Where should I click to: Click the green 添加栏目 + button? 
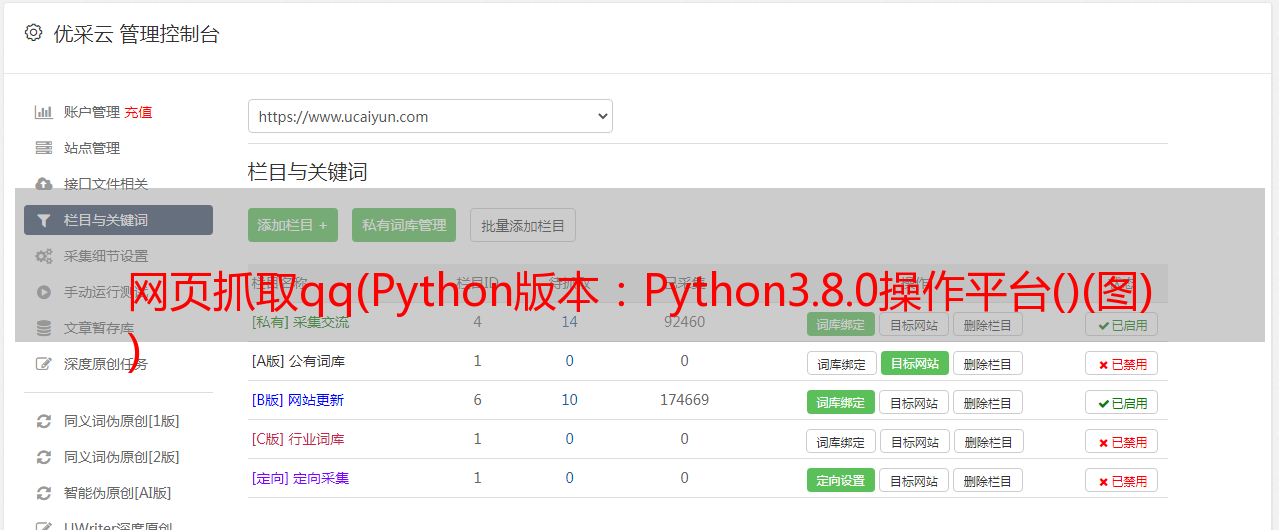(x=293, y=225)
